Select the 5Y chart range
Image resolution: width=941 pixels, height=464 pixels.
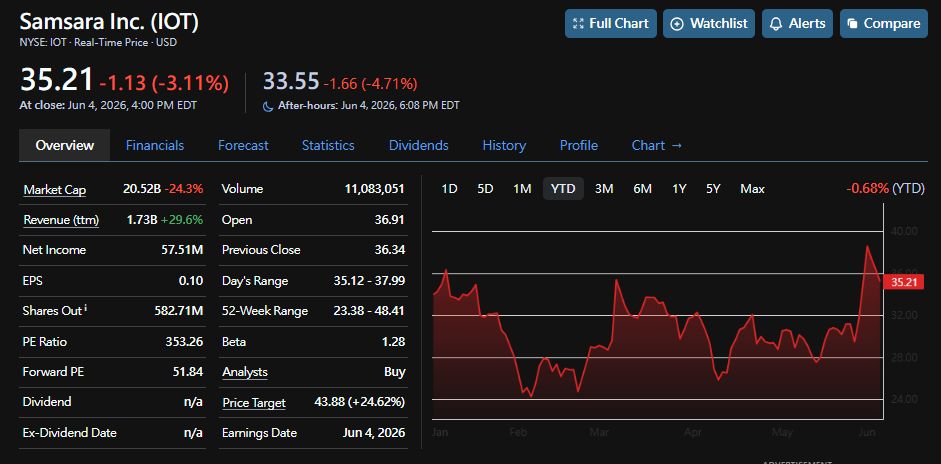click(713, 189)
